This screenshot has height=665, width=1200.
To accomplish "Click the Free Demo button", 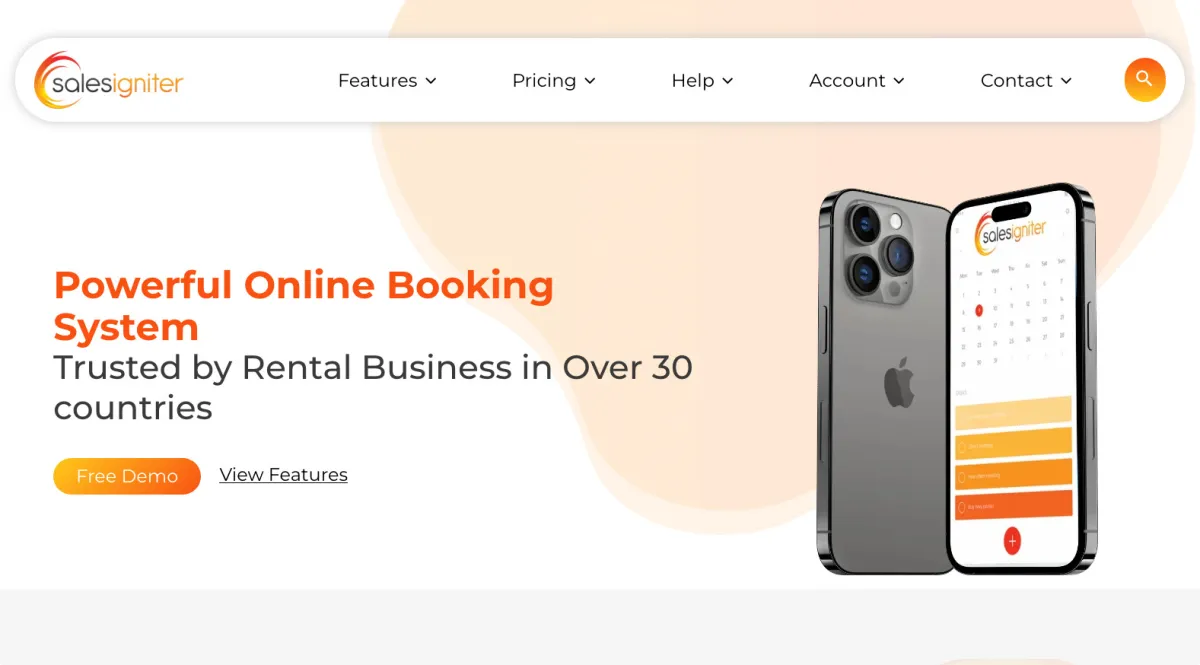I will (x=127, y=476).
